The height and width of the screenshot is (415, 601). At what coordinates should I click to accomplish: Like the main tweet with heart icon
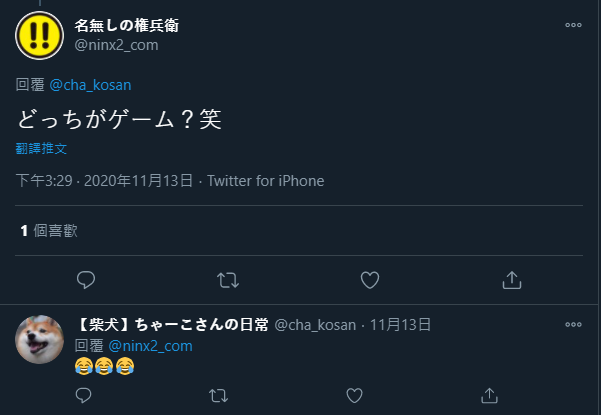pos(370,279)
